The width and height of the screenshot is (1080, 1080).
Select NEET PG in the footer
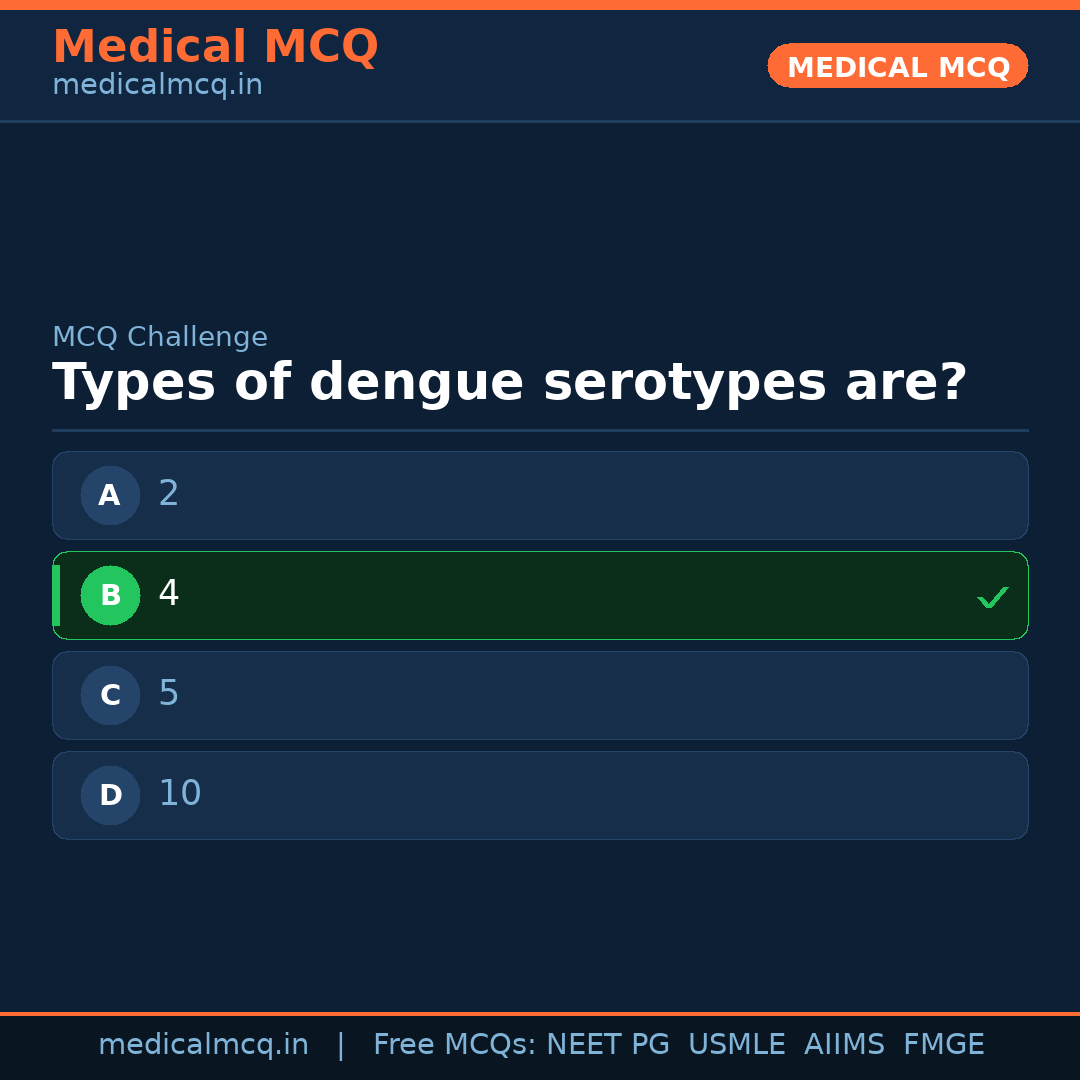608,1045
